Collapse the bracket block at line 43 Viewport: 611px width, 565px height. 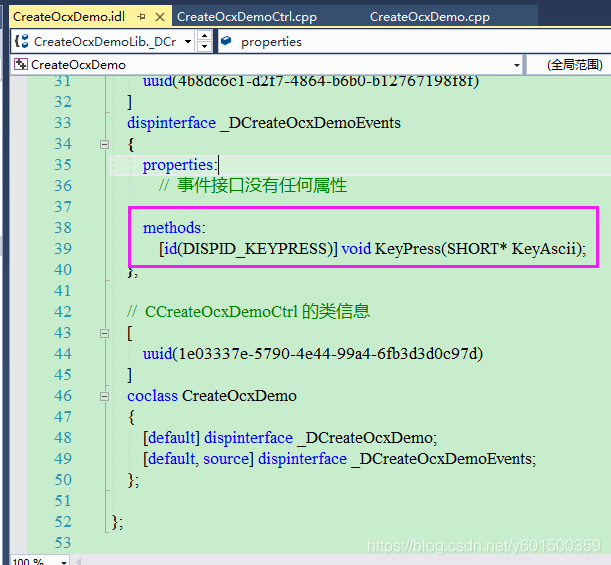103,333
